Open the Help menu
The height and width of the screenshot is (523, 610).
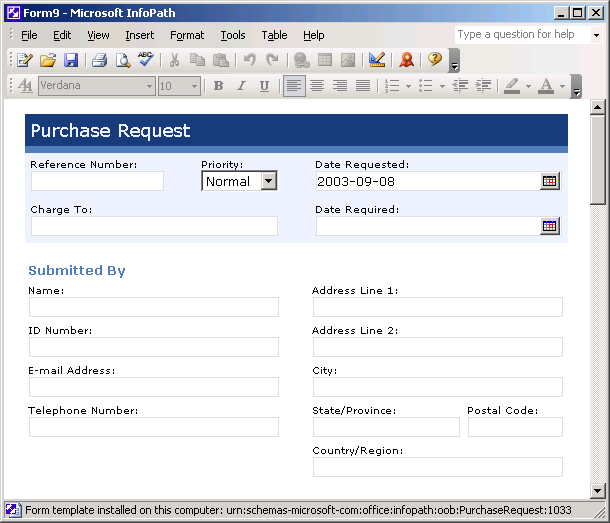pyautogui.click(x=314, y=35)
